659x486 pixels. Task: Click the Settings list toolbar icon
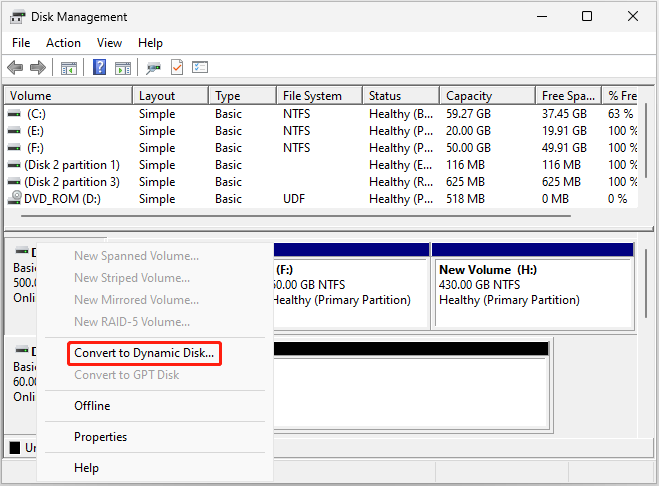point(200,68)
